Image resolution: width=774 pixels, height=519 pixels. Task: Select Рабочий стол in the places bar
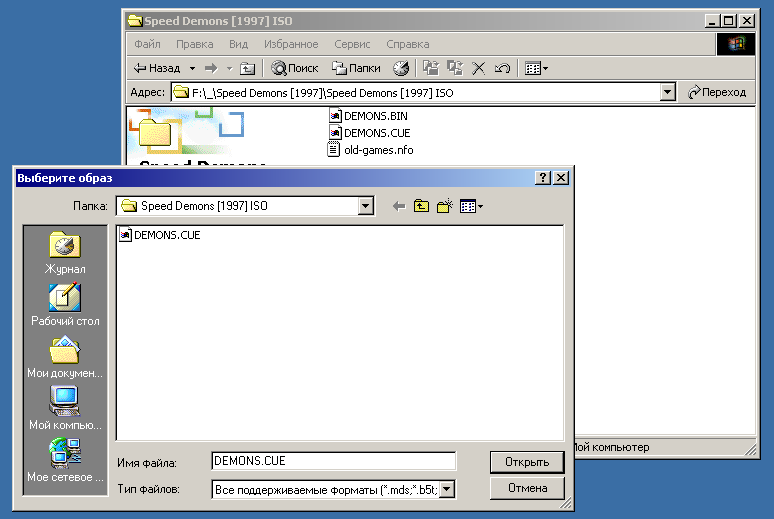coord(65,305)
